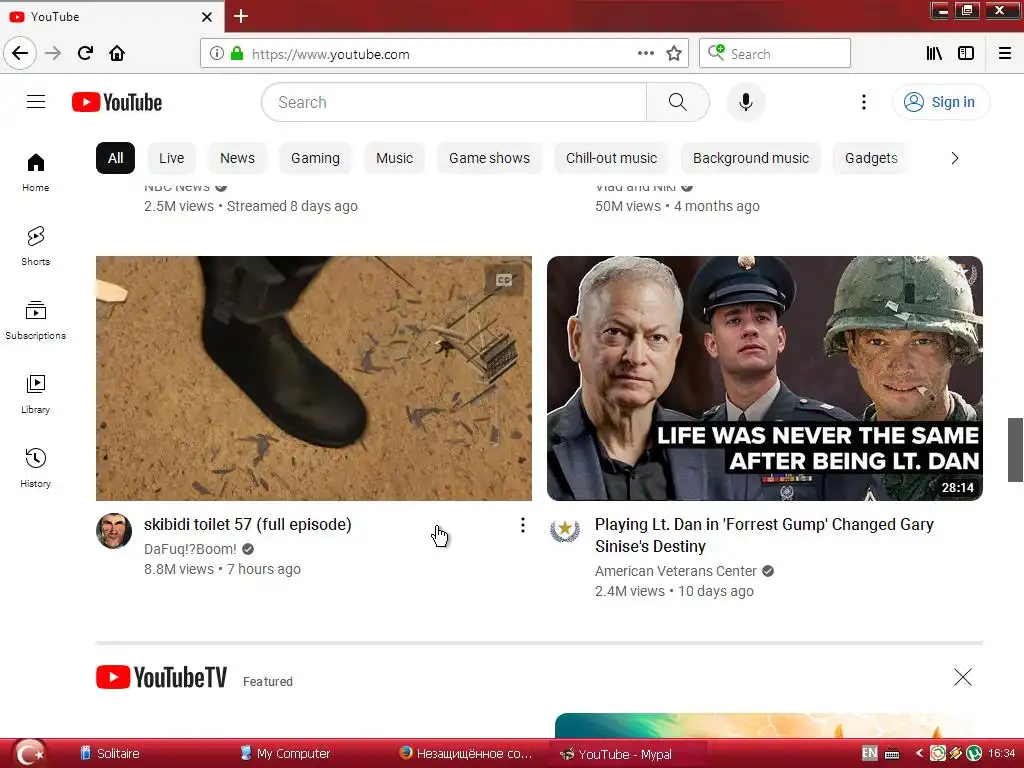The image size is (1024, 768).
Task: Switch to Solitaire in the taskbar
Action: point(110,754)
